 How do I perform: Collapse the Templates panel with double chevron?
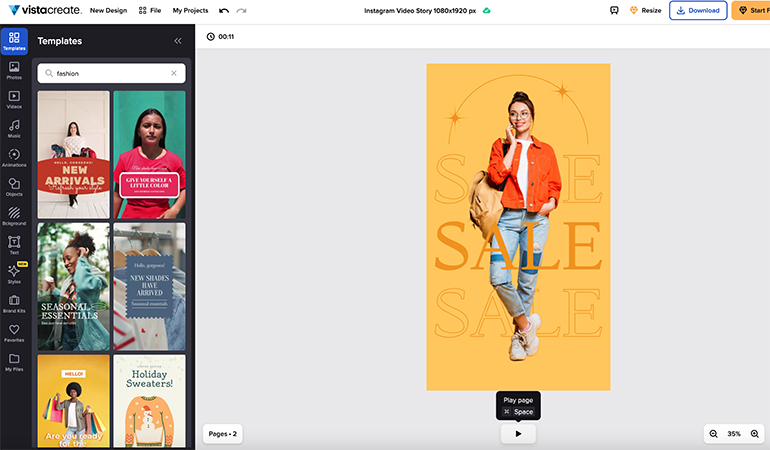point(178,41)
